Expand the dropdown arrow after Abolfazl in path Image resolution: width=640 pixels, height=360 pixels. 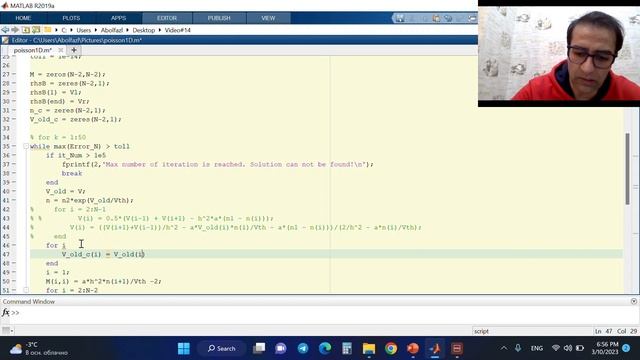128,30
